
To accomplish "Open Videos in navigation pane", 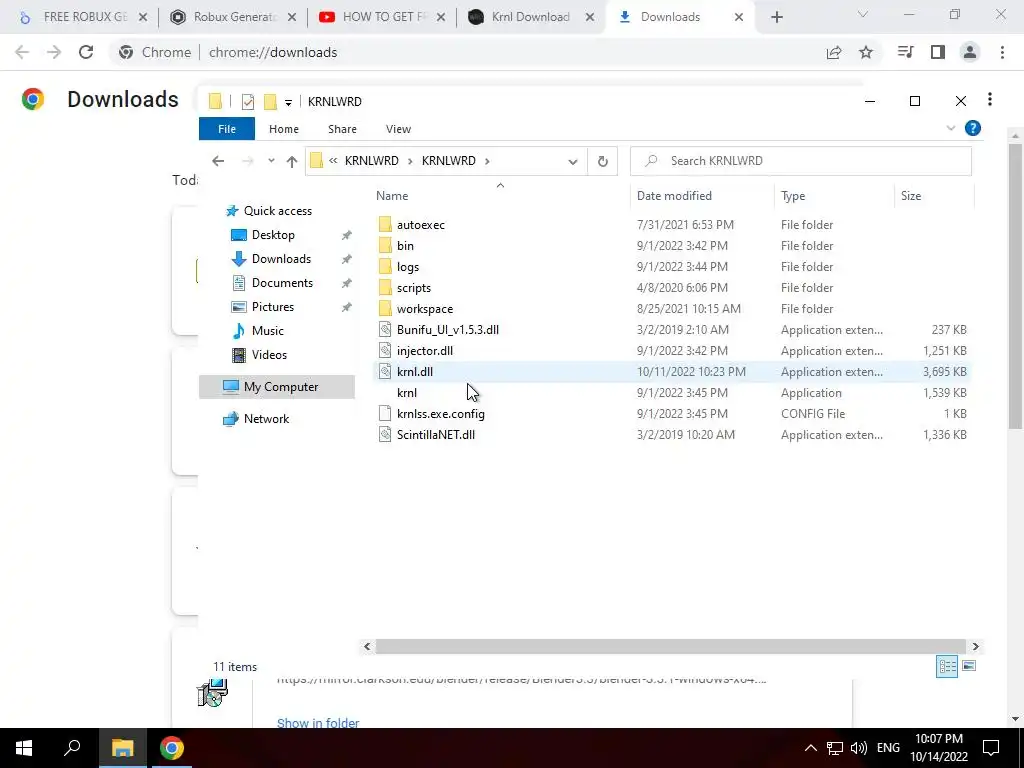I will pos(269,355).
